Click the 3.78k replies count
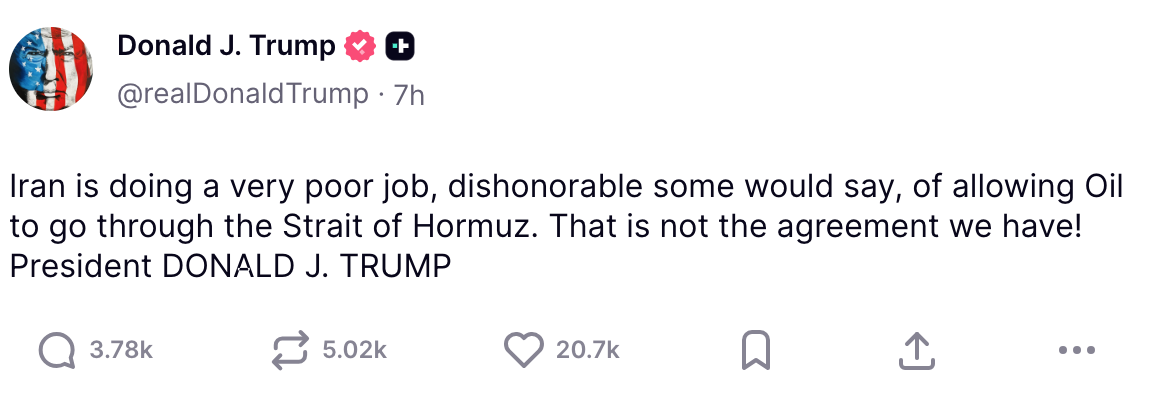The width and height of the screenshot is (1149, 400). pyautogui.click(x=120, y=350)
